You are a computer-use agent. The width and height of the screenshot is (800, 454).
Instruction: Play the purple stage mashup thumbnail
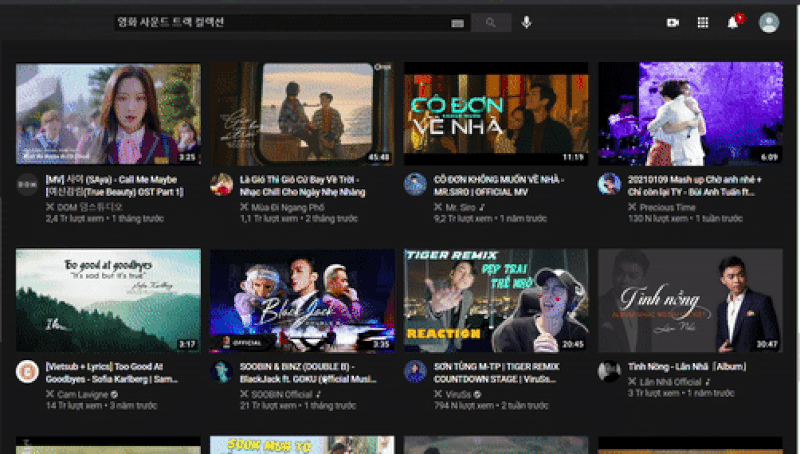point(690,114)
